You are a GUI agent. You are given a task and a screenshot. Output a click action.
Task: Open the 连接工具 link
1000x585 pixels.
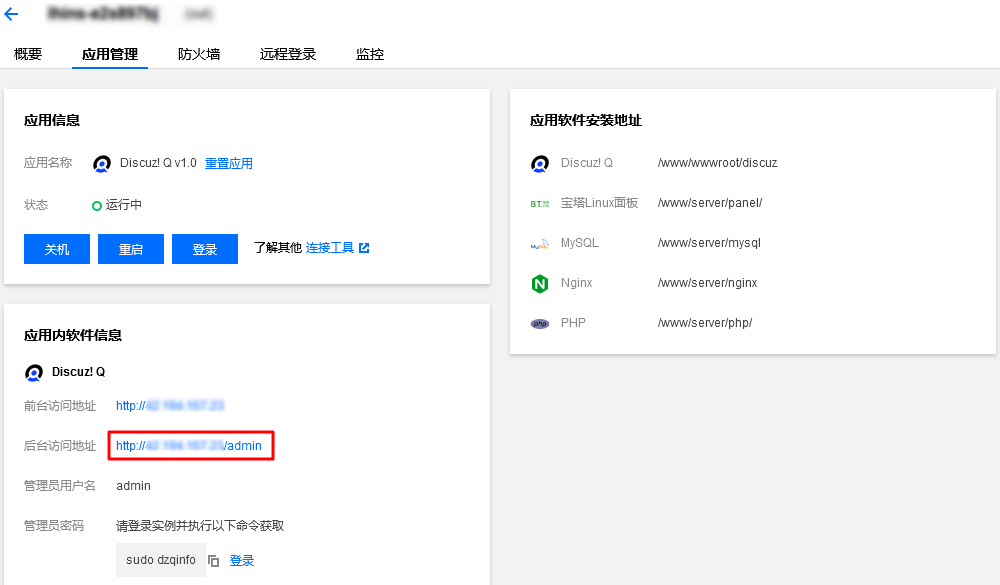330,248
